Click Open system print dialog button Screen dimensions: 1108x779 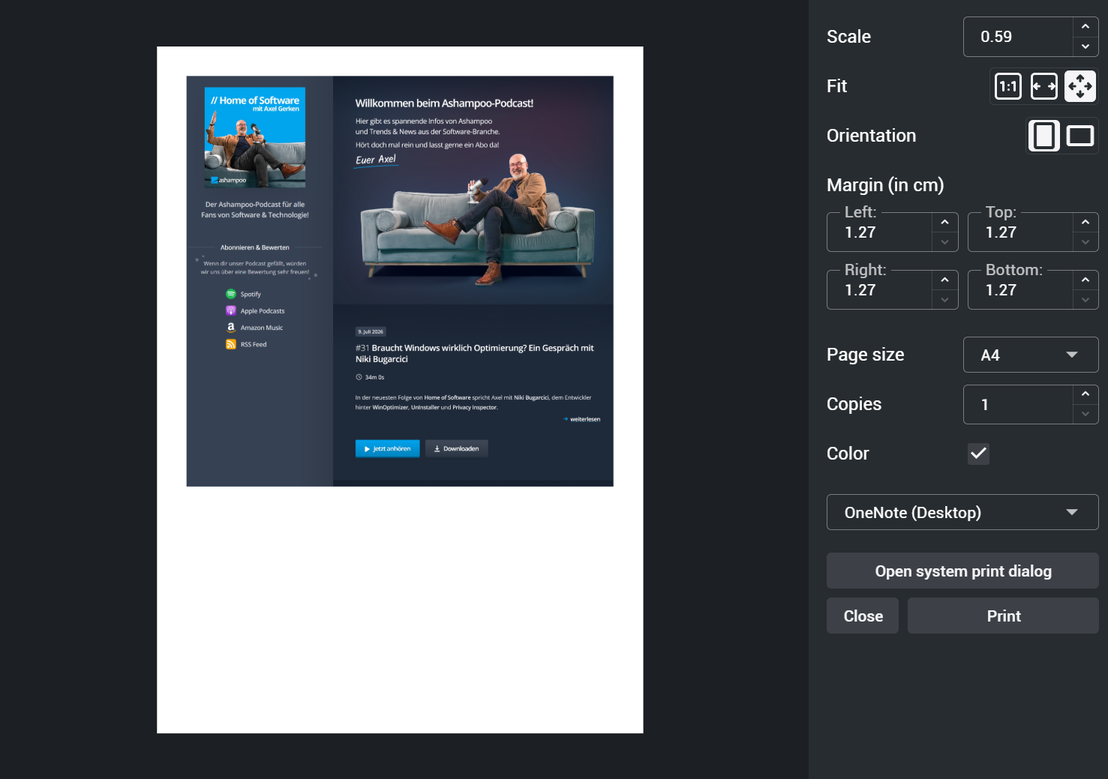coord(962,571)
